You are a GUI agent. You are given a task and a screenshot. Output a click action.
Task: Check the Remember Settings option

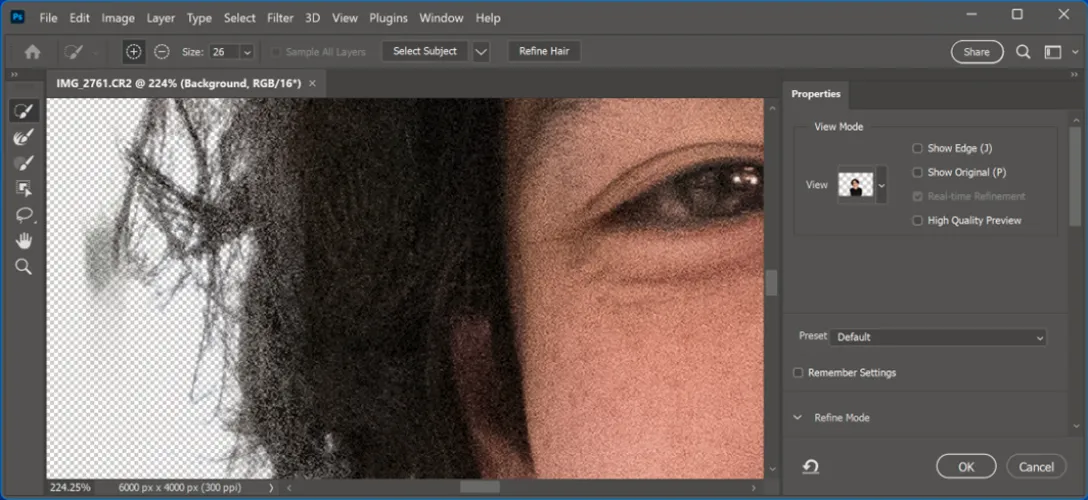pyautogui.click(x=798, y=373)
